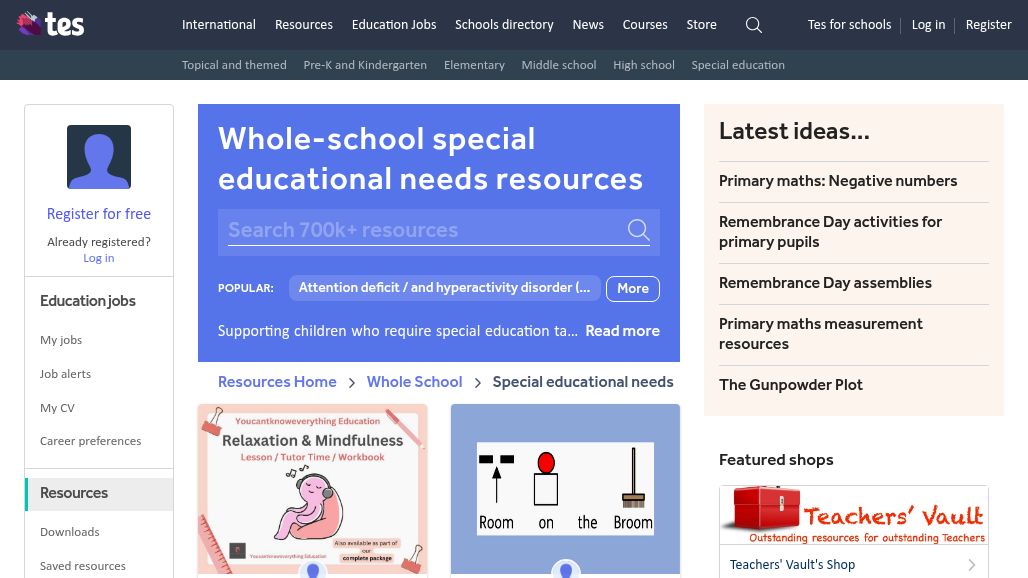Open the Relaxation & Mindfulness resource thumbnail
This screenshot has height=578, width=1028.
[312, 488]
